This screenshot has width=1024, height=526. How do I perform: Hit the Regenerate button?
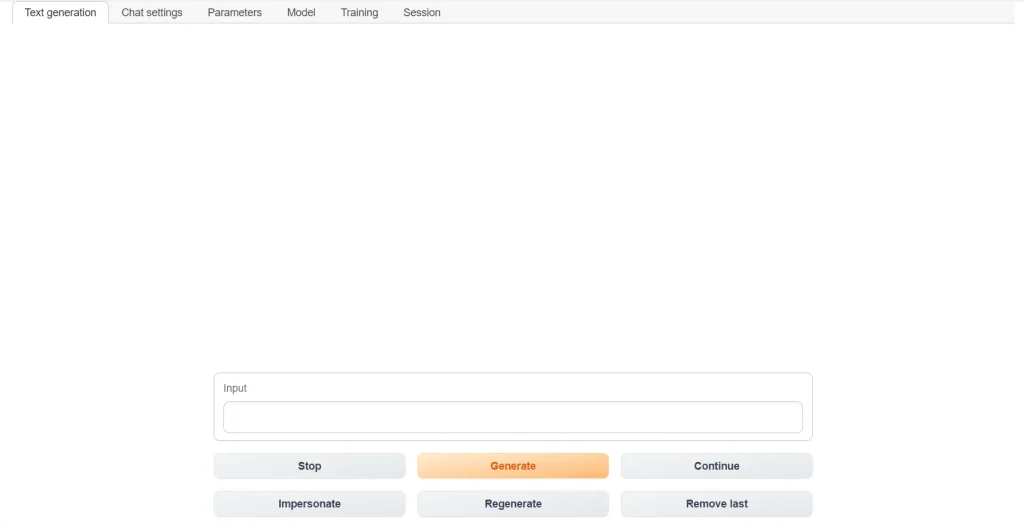point(512,504)
